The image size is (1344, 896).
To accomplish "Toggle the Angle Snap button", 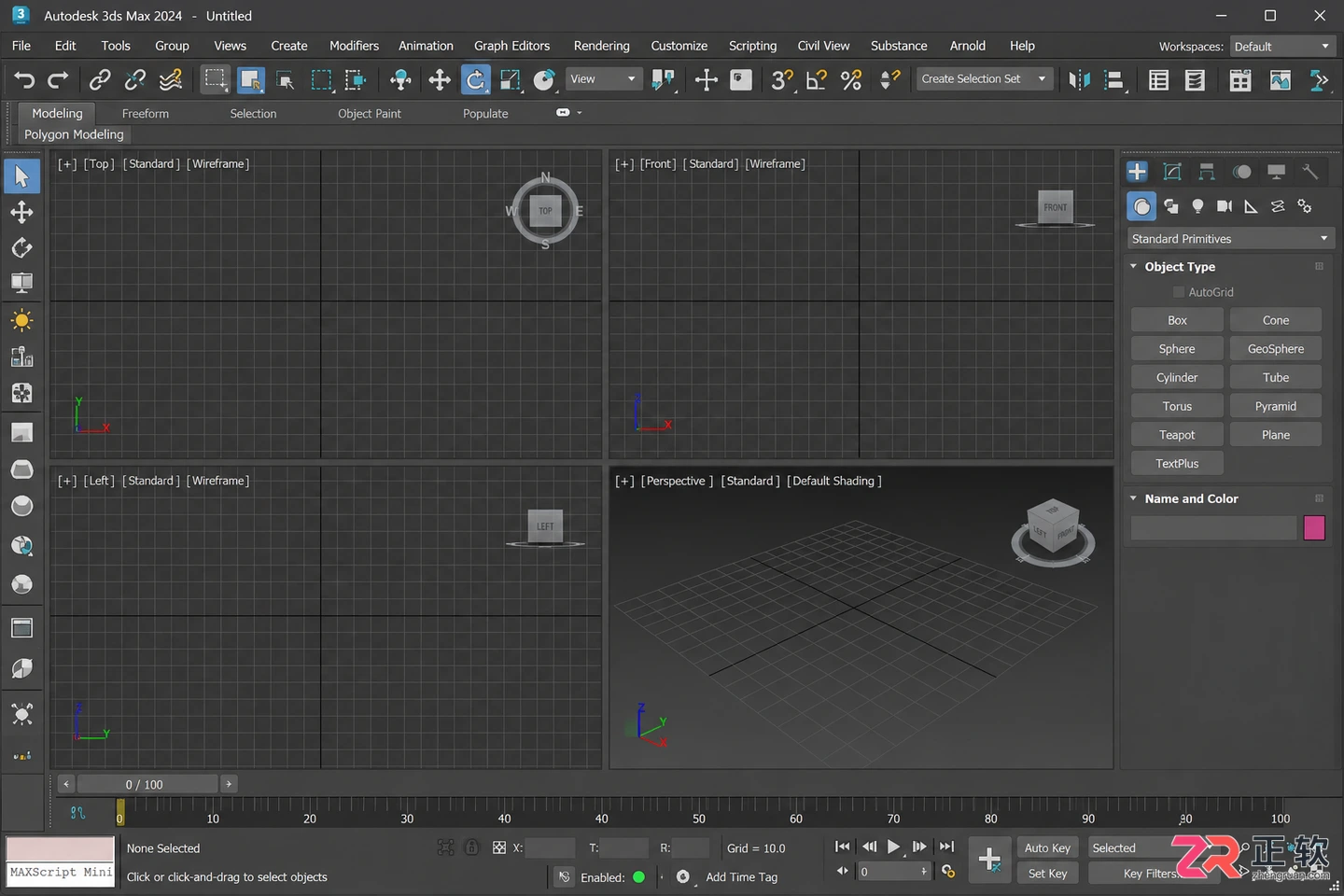I will click(x=817, y=80).
